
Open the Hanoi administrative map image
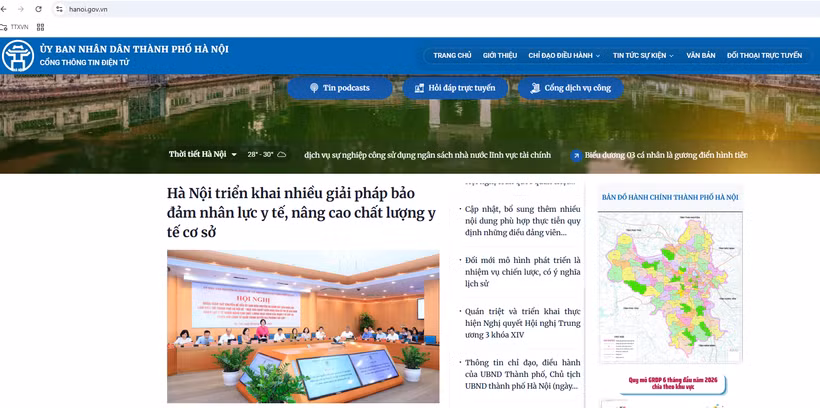[x=670, y=287]
